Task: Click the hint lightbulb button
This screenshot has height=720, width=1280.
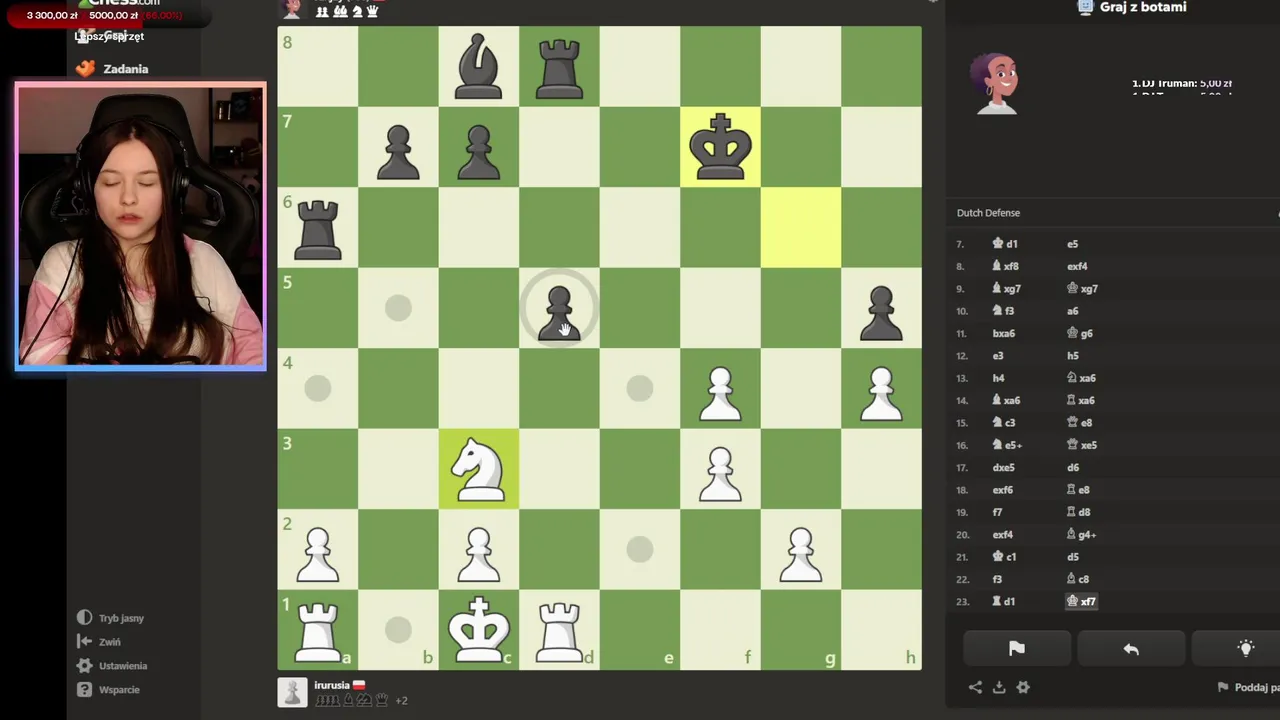Action: pos(1245,649)
